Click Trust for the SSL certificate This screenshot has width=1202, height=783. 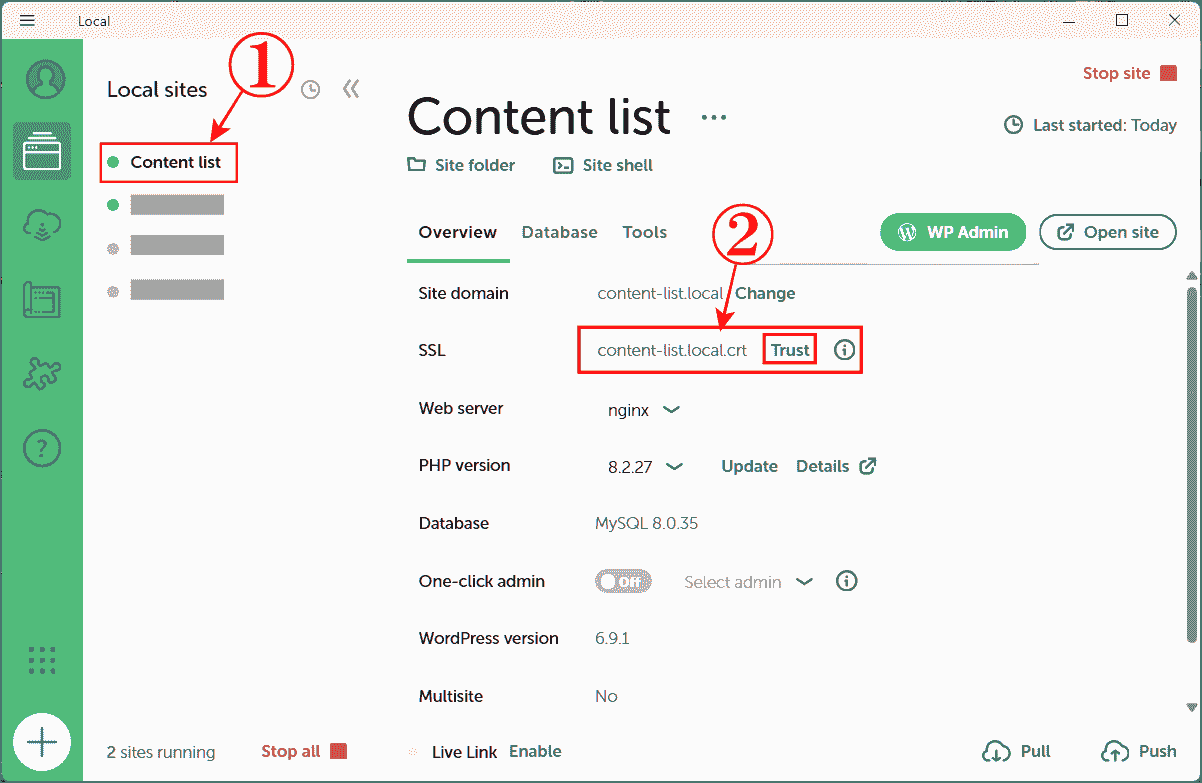point(790,350)
